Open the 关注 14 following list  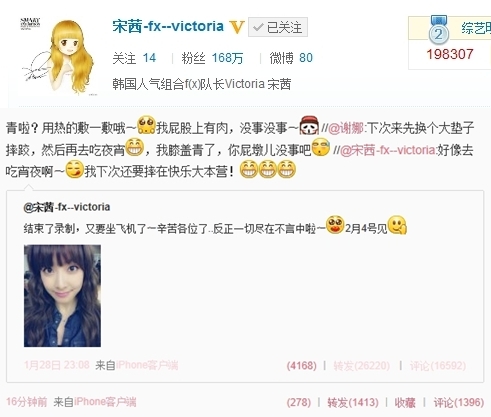pyautogui.click(x=134, y=58)
